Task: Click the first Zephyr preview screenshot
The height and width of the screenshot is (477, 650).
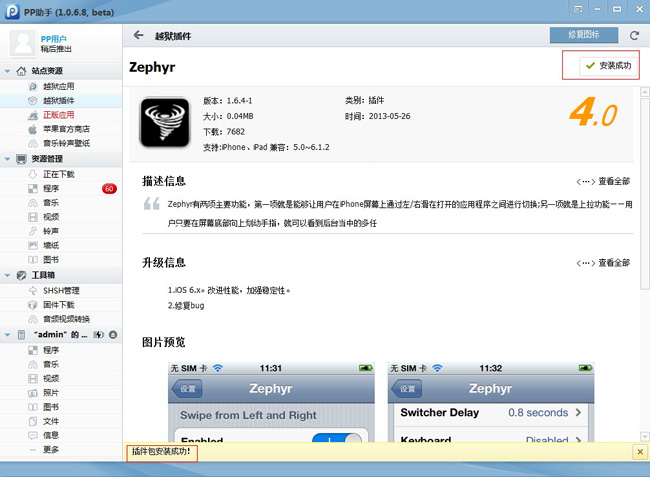Action: pyautogui.click(x=267, y=402)
